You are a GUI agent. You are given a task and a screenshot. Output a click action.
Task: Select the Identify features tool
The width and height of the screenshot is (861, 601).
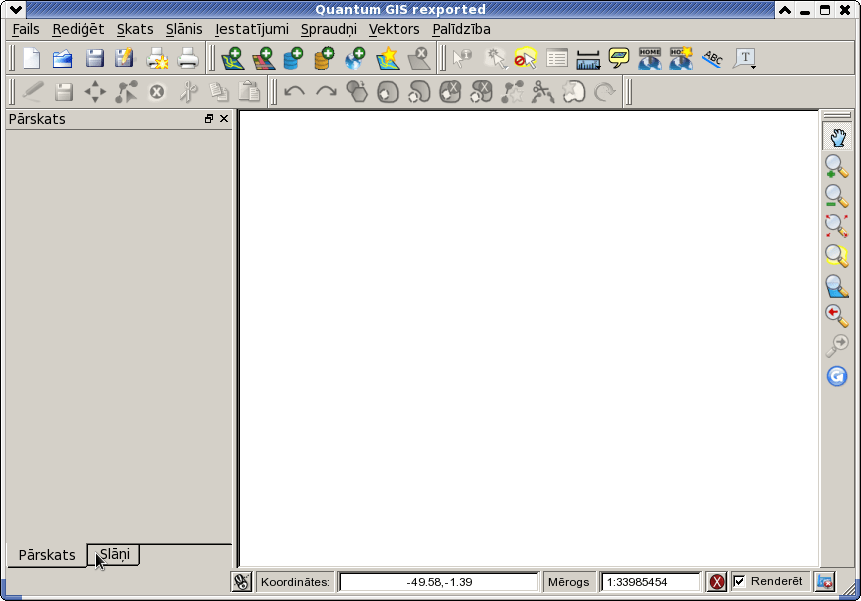[x=462, y=58]
